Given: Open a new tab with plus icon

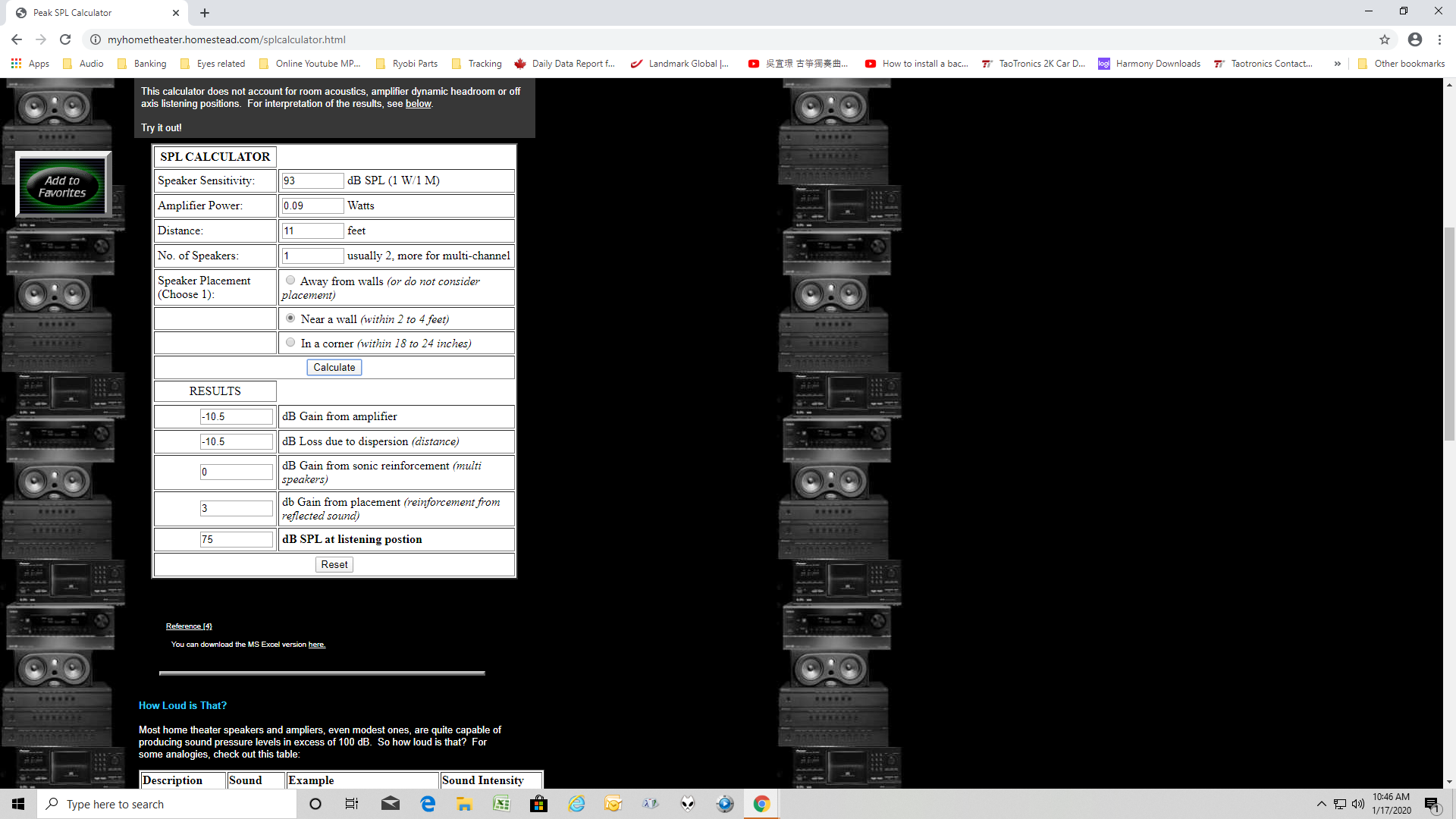Looking at the screenshot, I should 205,13.
